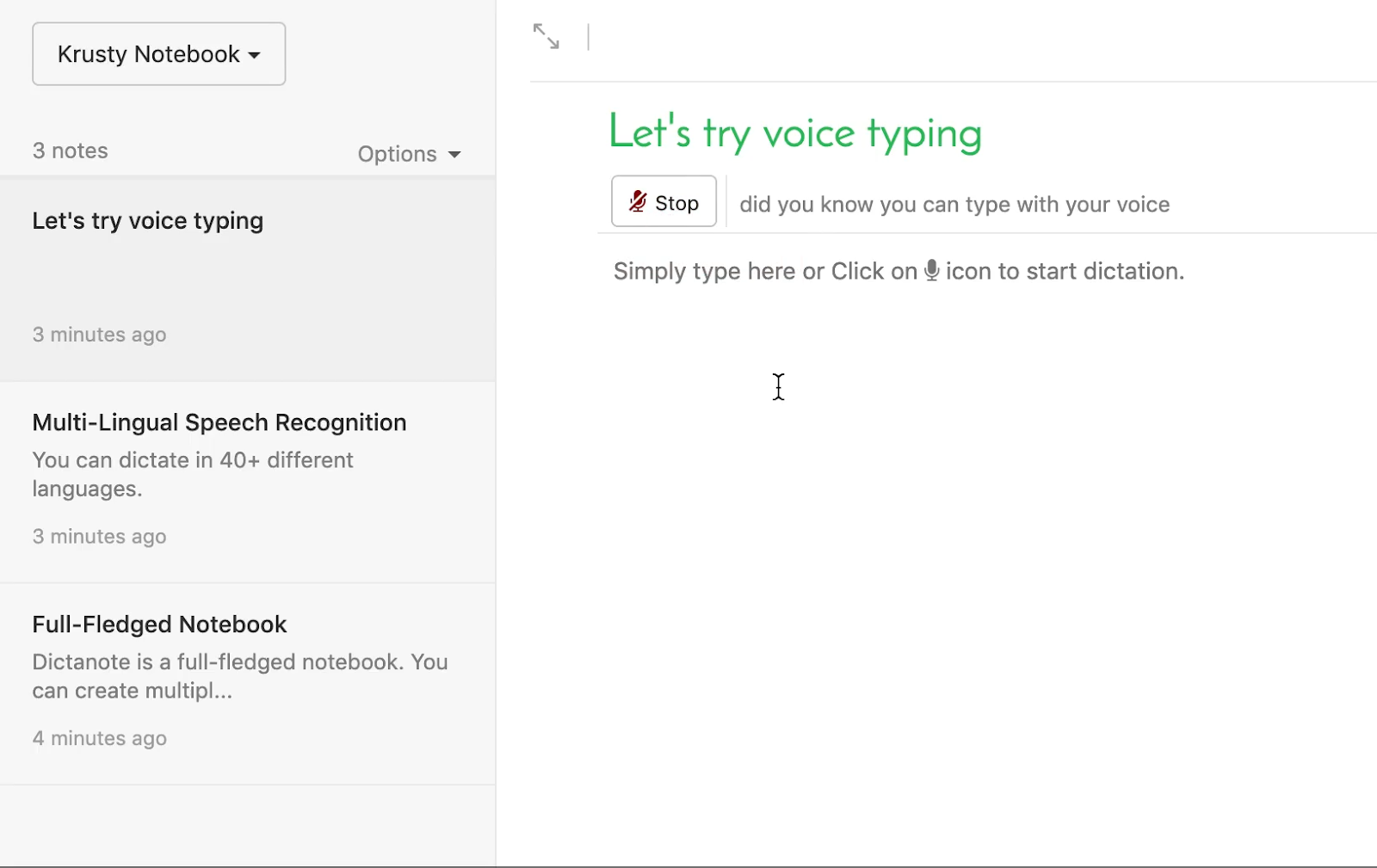Screen dimensions: 1377x868
Task: Expand the Options menu
Action: coord(409,154)
